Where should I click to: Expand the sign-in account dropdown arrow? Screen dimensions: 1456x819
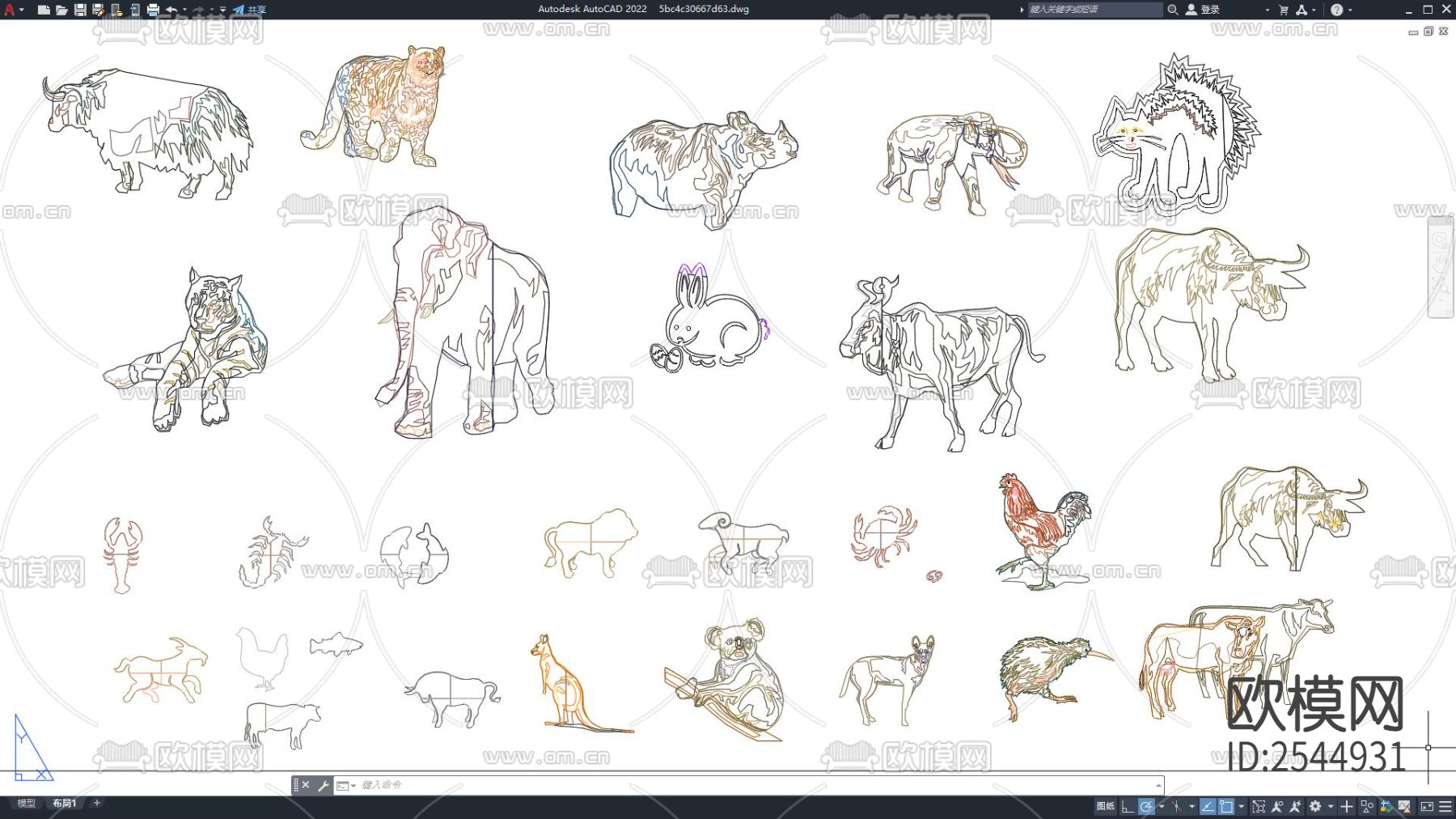[1267, 10]
